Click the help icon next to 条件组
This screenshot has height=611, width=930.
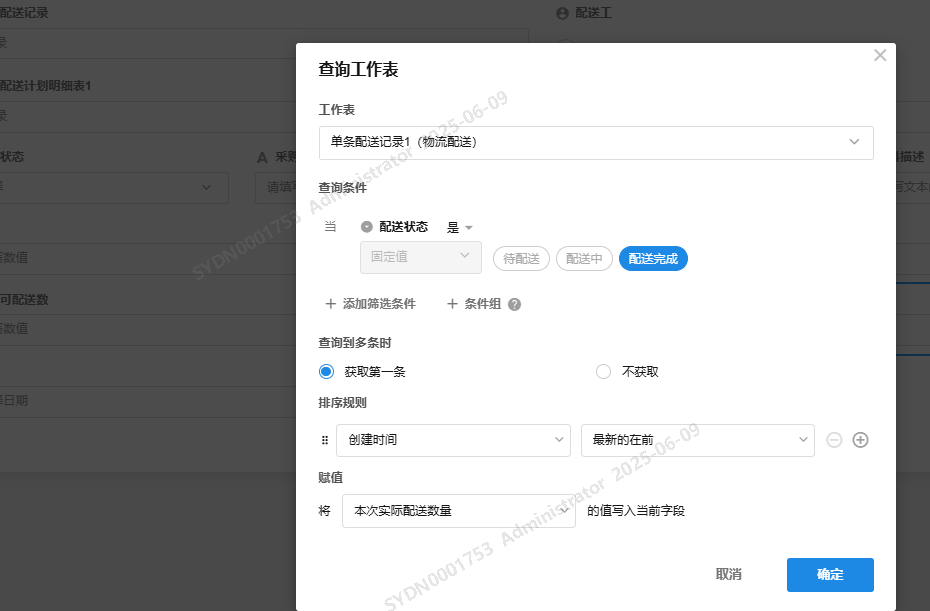point(515,304)
